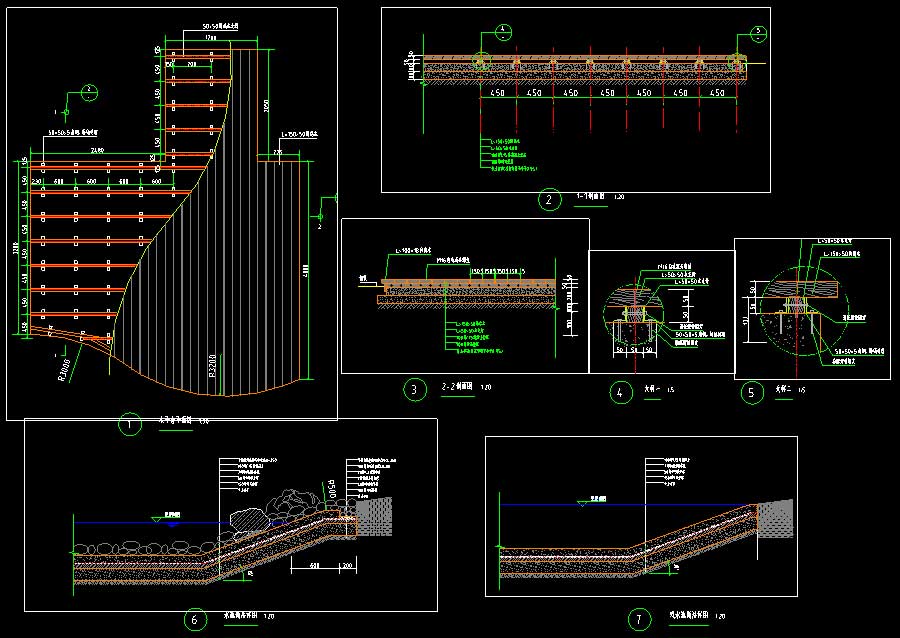Click drawing number 3 circle label
The width and height of the screenshot is (900, 638).
coord(415,390)
